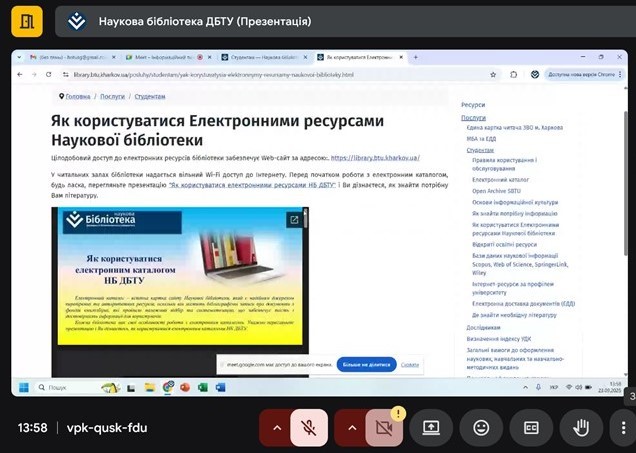The height and width of the screenshot is (453, 636).
Task: Click the browser address bar URL
Action: pos(200,74)
